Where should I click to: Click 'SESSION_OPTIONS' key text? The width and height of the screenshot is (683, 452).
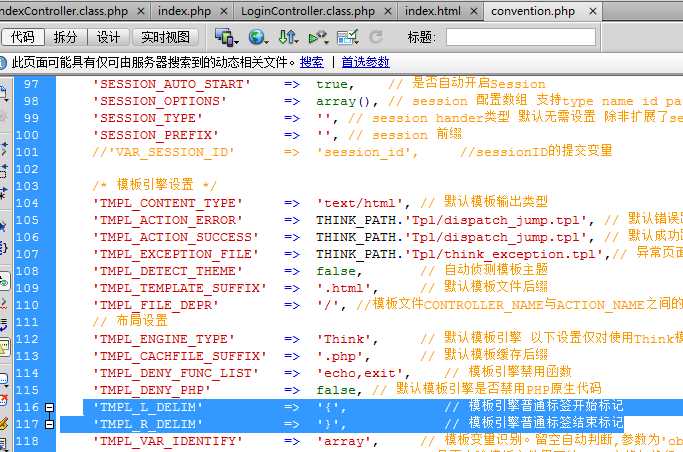tap(159, 101)
